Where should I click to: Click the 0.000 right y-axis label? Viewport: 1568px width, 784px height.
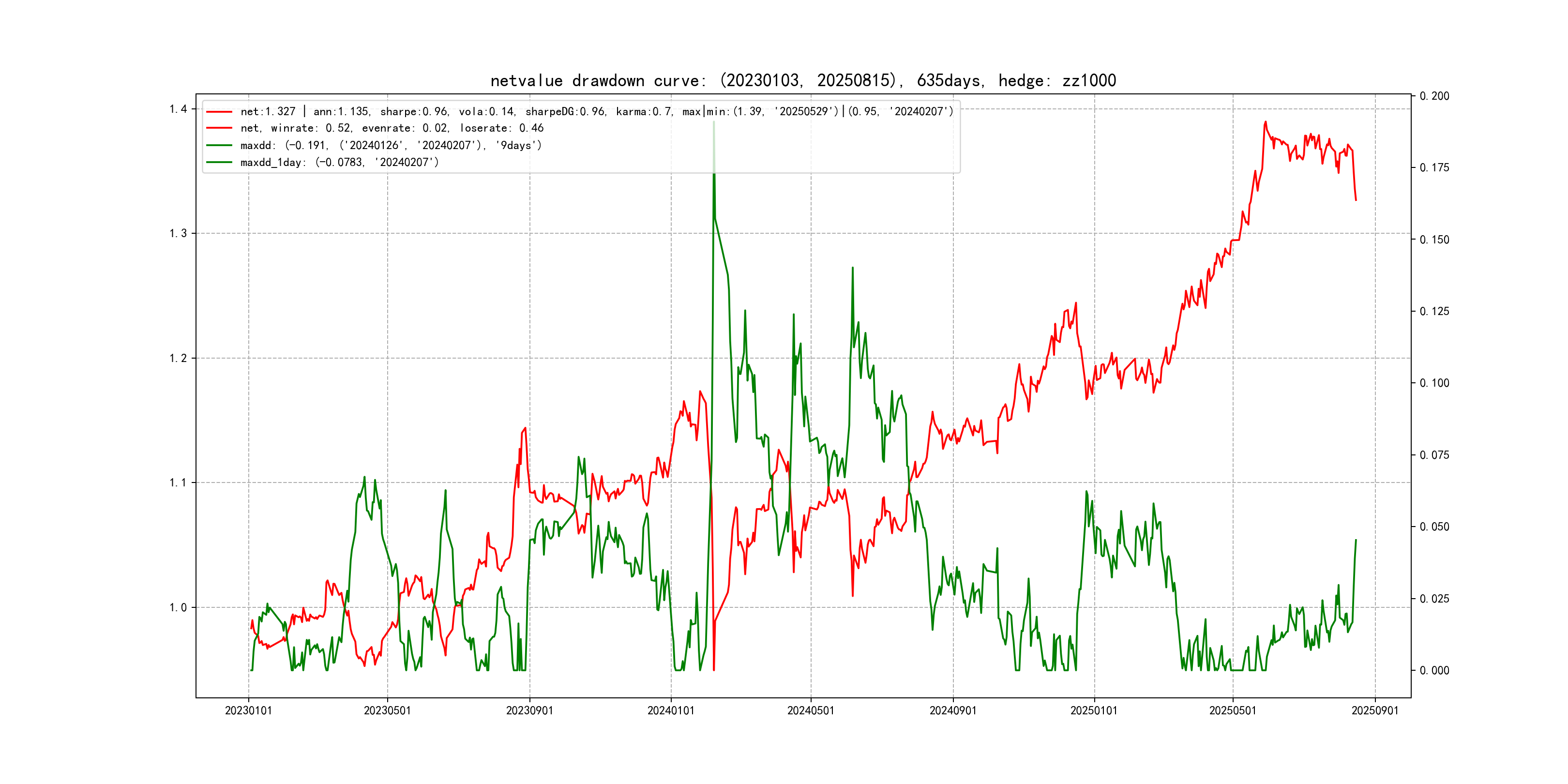click(1434, 671)
